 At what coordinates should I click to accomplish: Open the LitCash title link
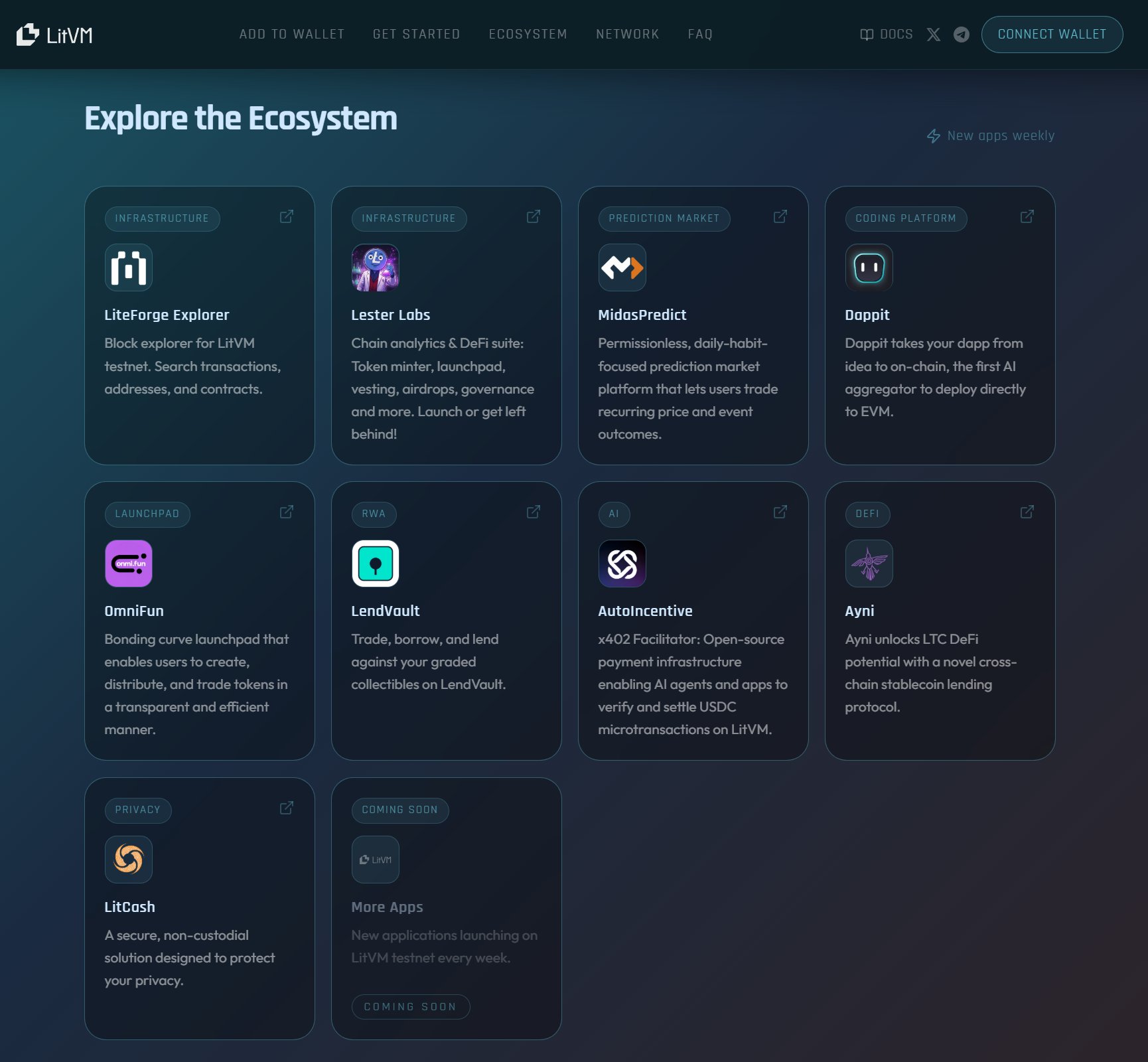(129, 907)
